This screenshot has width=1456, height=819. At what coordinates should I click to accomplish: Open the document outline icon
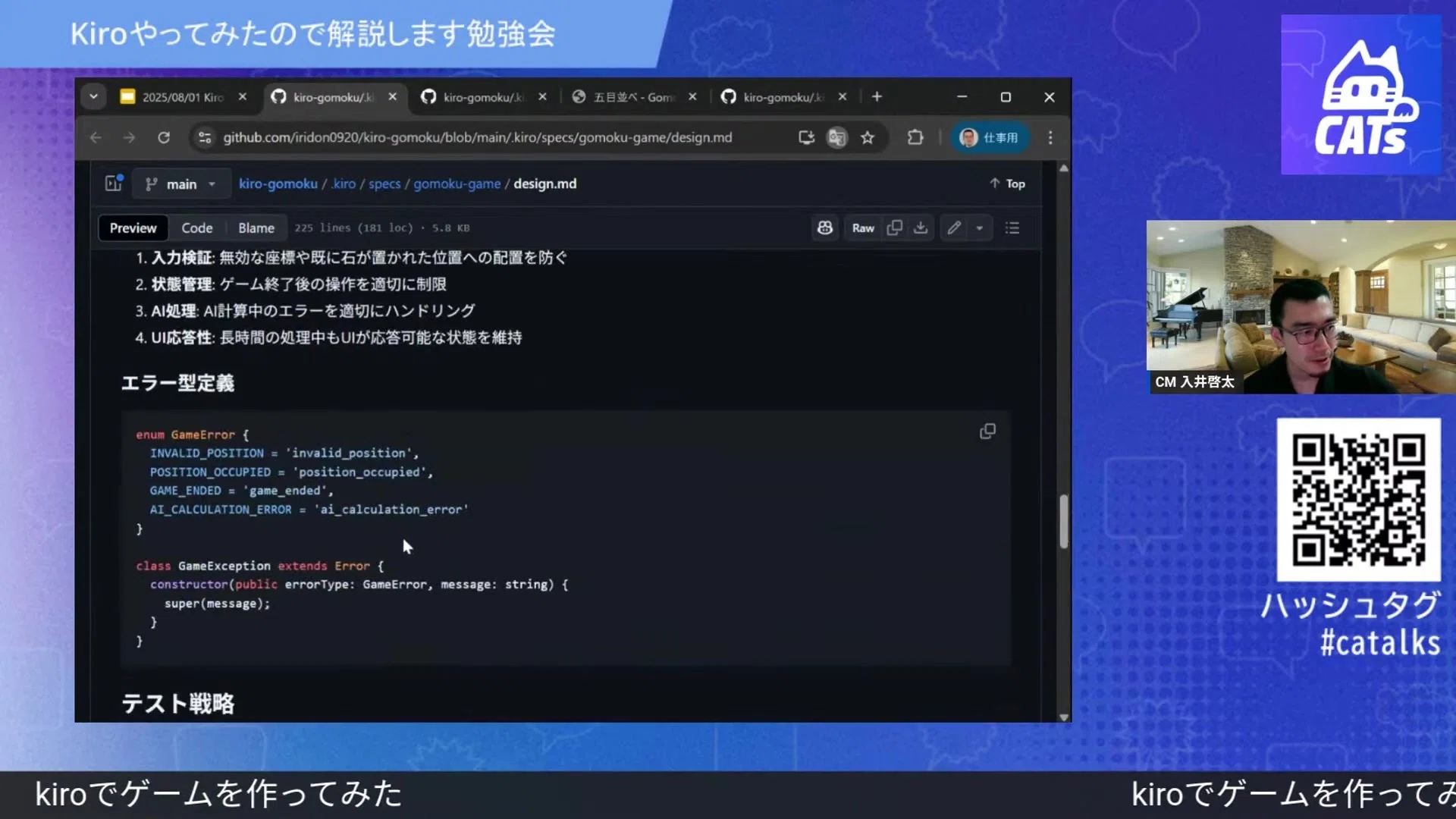click(1012, 227)
